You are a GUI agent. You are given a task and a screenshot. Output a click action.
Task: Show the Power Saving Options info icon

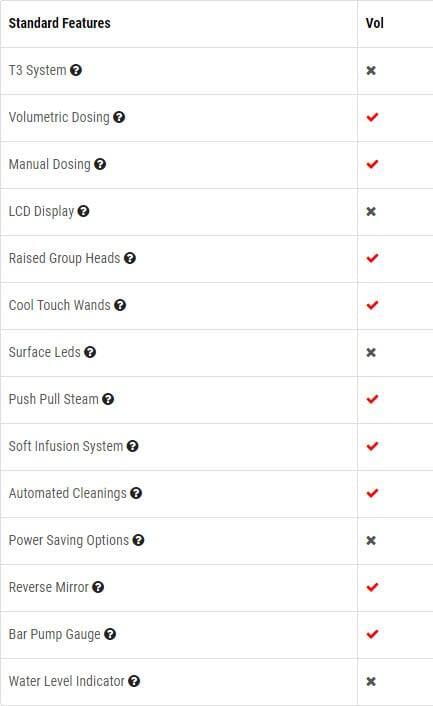[x=138, y=540]
